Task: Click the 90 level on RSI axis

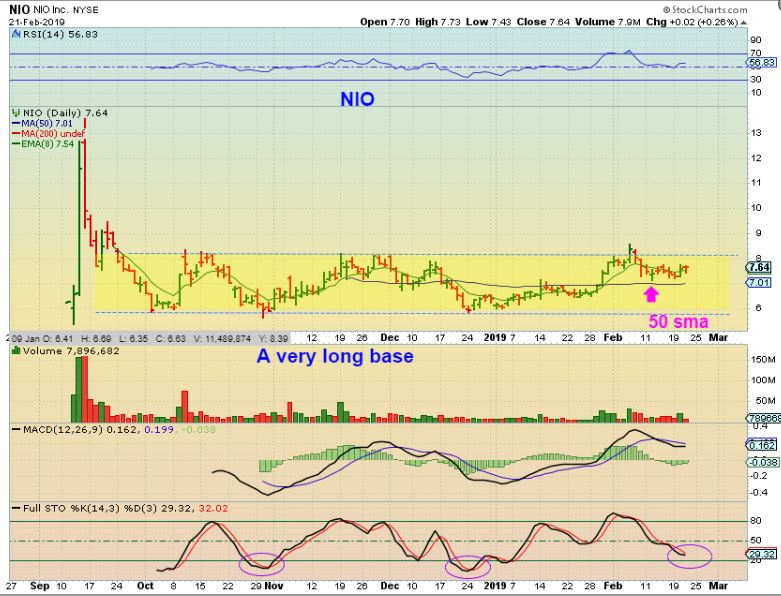Action: [x=756, y=40]
